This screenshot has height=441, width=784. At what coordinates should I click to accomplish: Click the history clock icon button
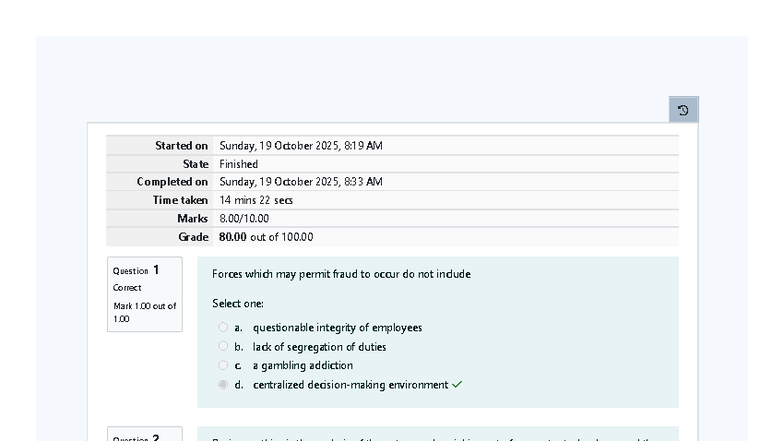pos(684,110)
